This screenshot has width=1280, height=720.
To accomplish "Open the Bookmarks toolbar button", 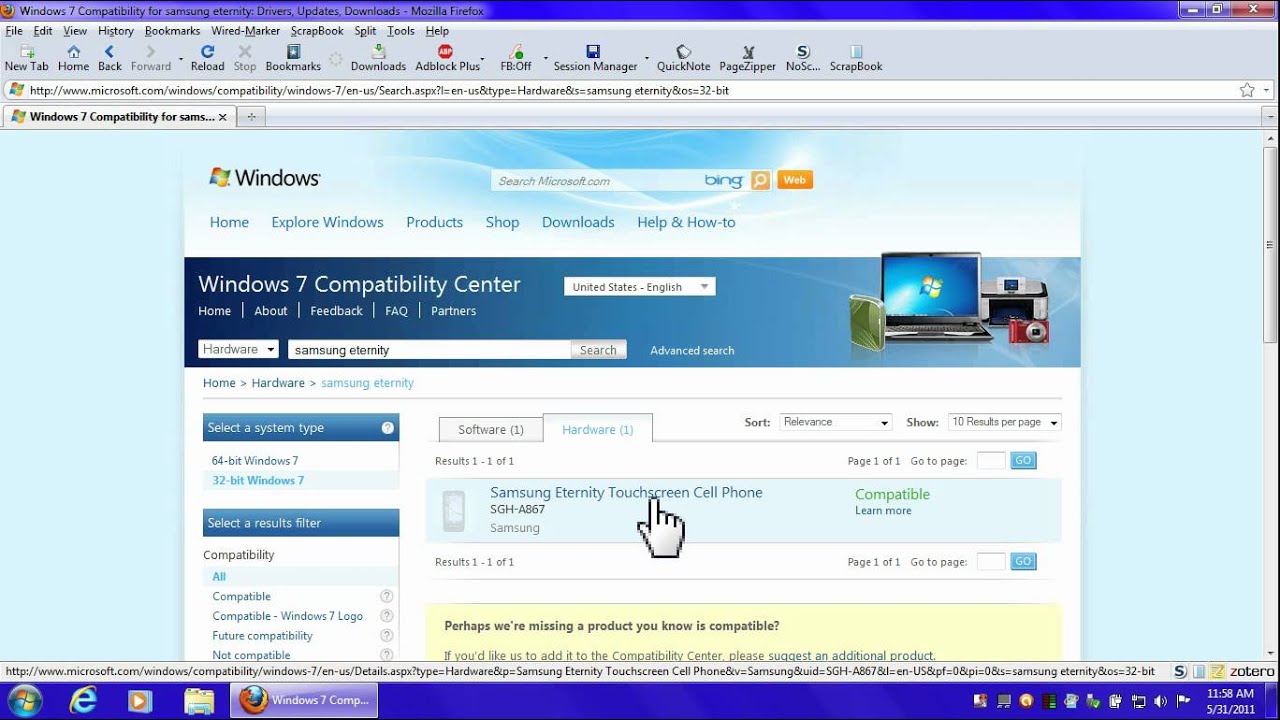I will pyautogui.click(x=293, y=58).
